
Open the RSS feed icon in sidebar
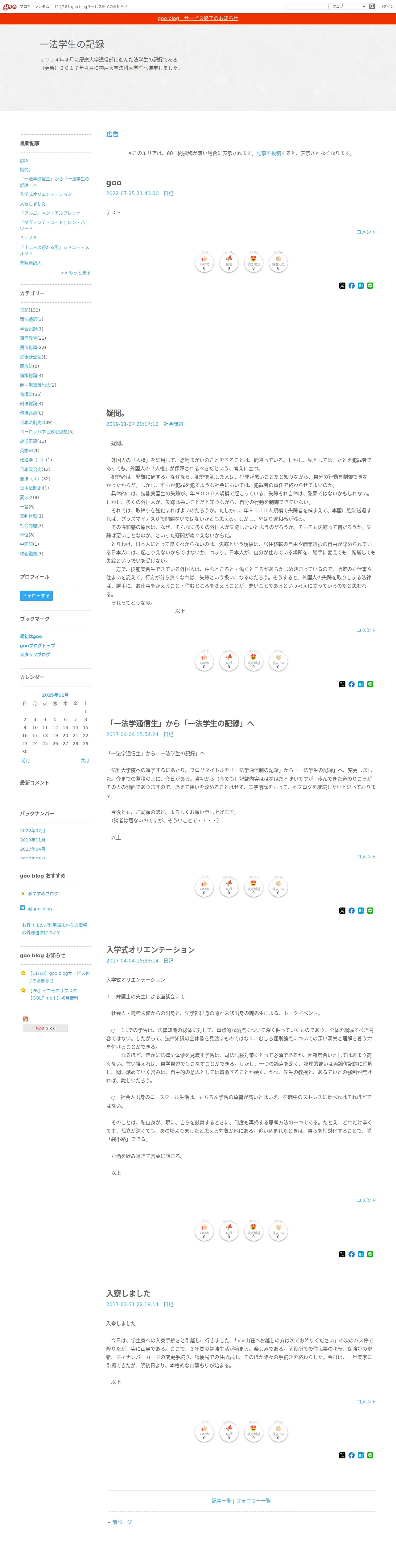(x=25, y=1019)
